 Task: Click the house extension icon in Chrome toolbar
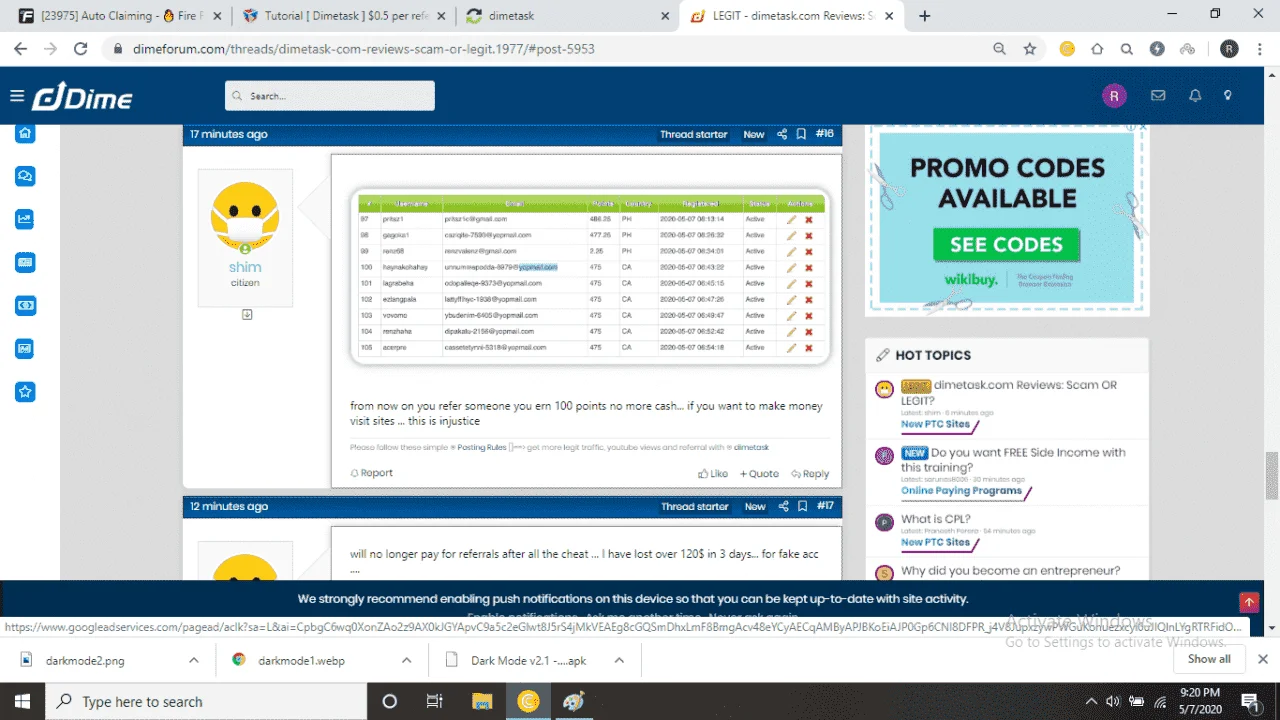[x=1097, y=48]
